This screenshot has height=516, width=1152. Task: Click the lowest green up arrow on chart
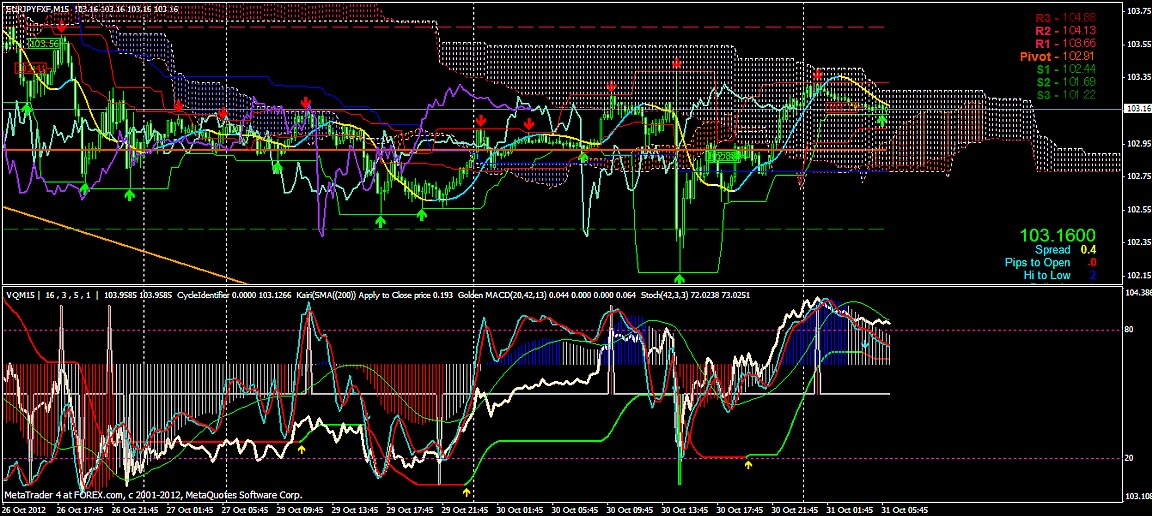[x=680, y=277]
